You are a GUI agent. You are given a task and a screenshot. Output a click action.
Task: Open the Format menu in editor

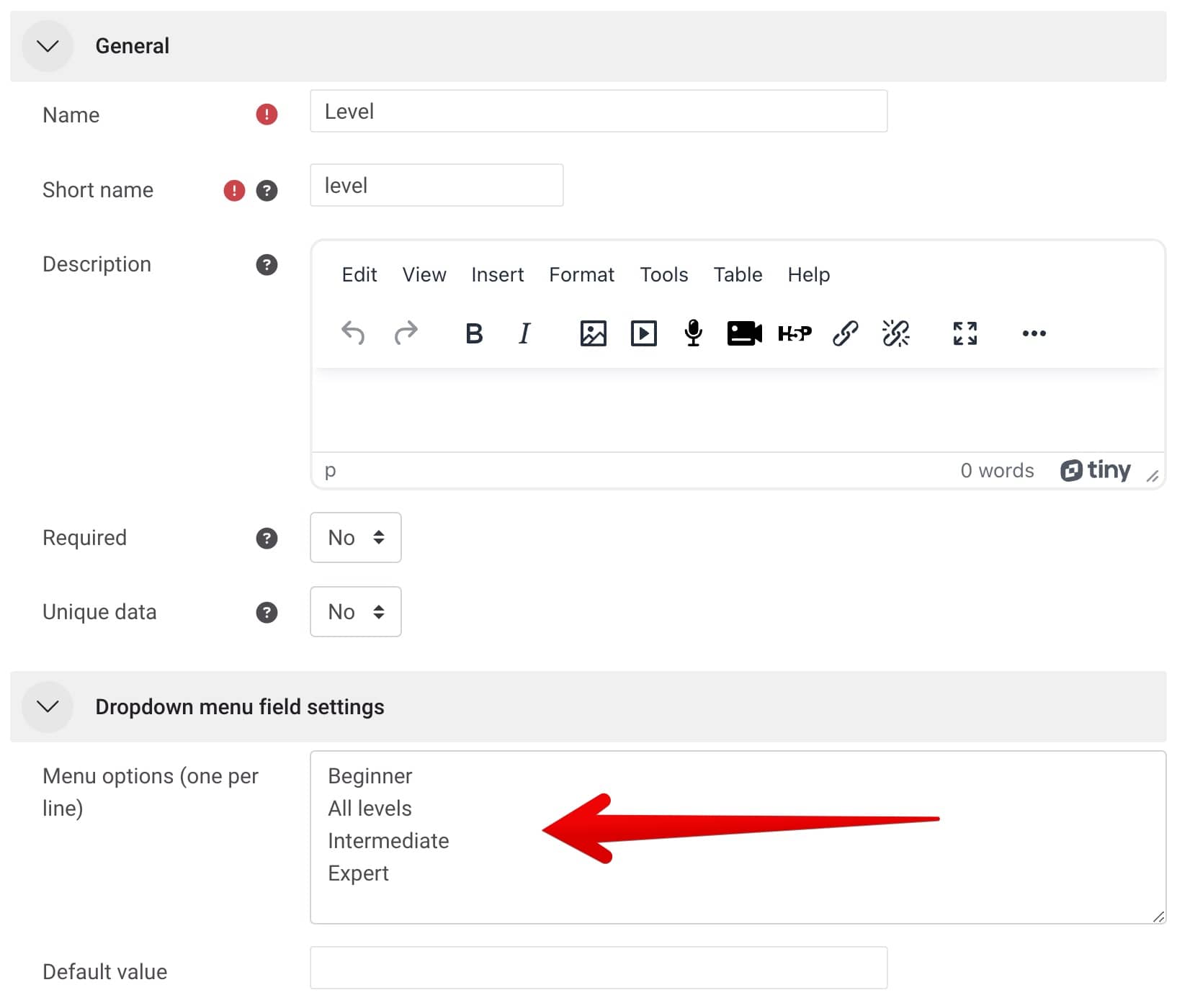(582, 275)
